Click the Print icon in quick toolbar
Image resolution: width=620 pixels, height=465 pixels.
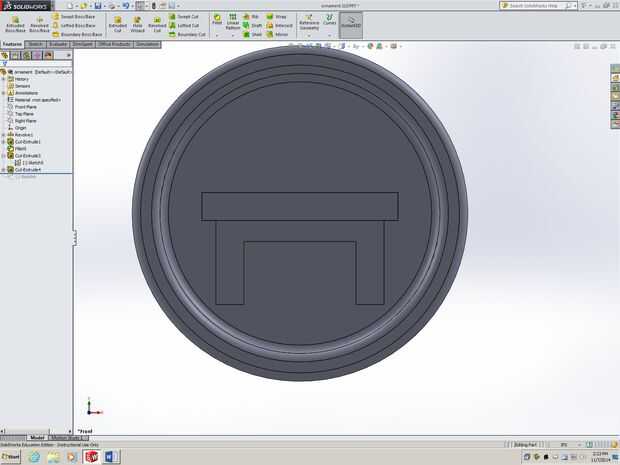click(112, 6)
